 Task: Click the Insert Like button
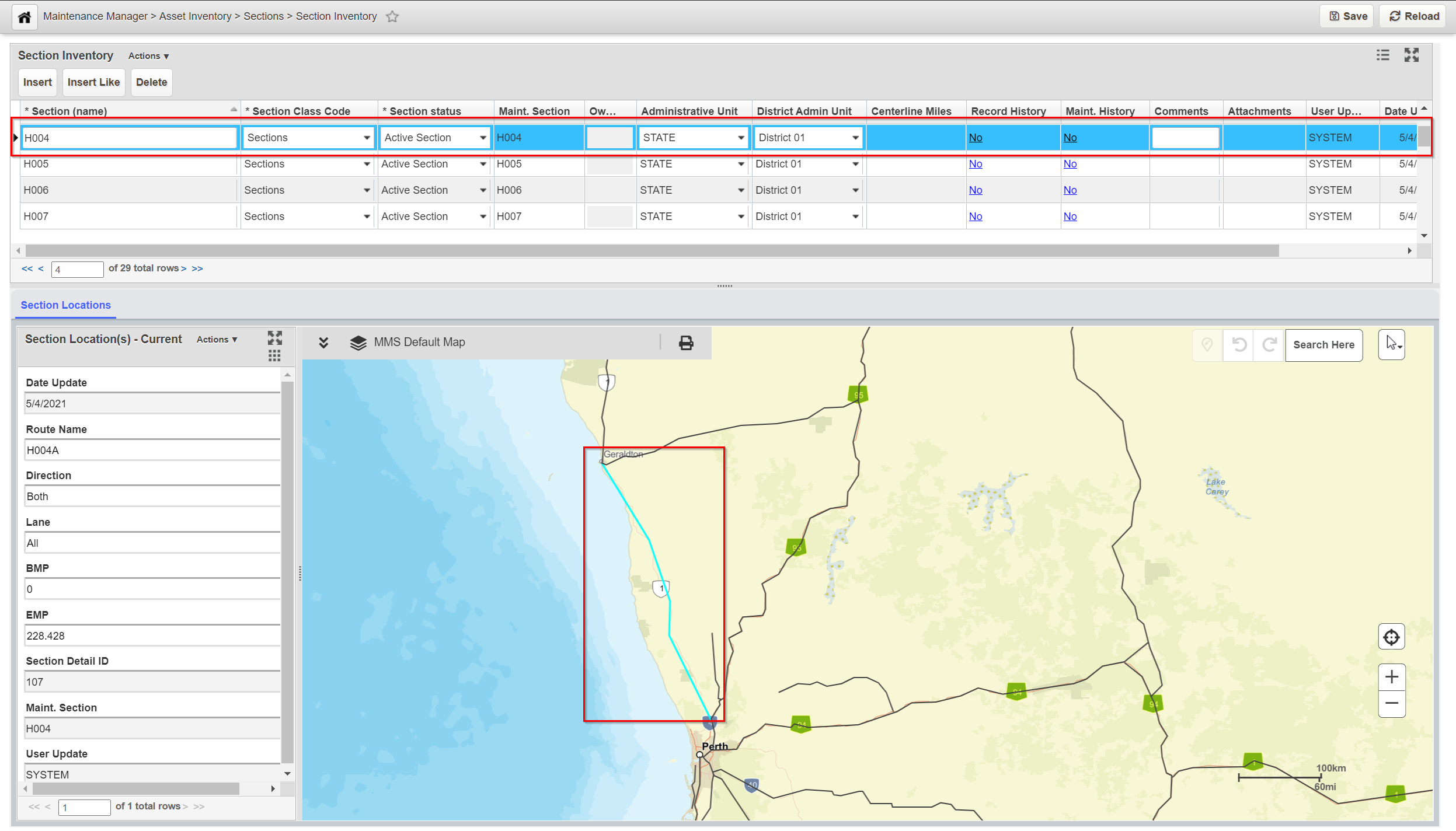93,82
